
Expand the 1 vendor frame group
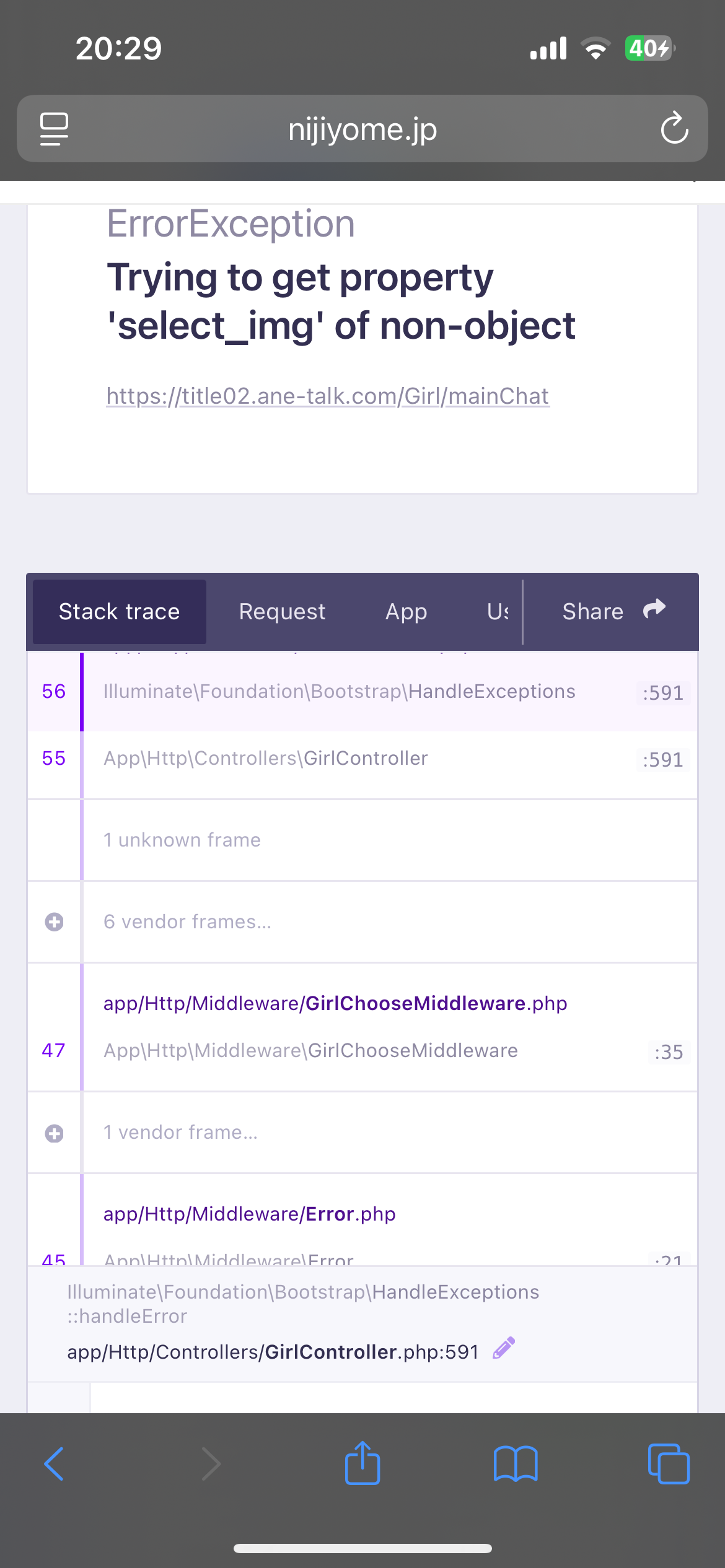[x=55, y=1133]
